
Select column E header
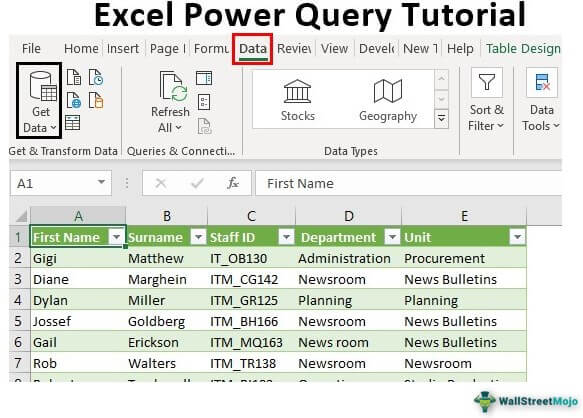pyautogui.click(x=464, y=216)
